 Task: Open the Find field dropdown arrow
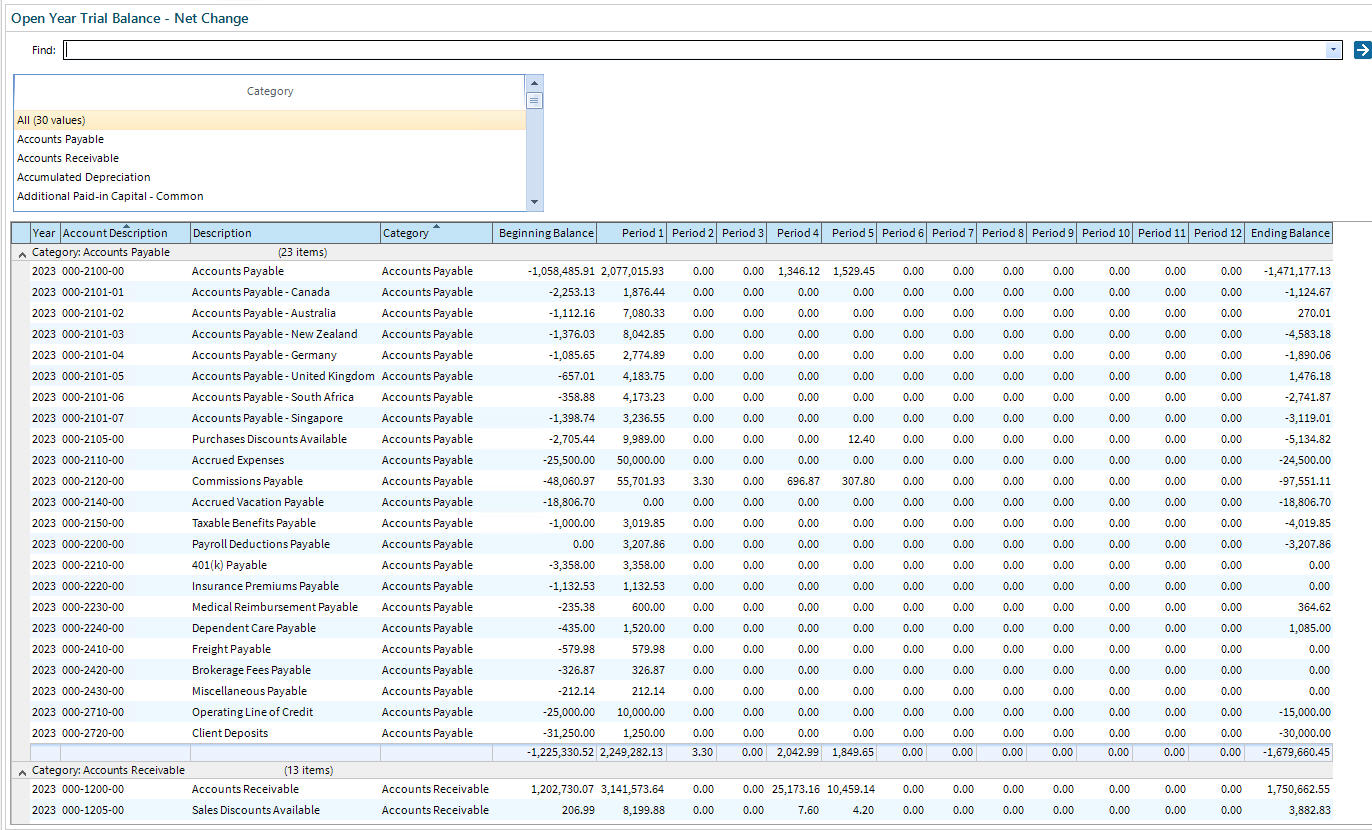pos(1333,50)
